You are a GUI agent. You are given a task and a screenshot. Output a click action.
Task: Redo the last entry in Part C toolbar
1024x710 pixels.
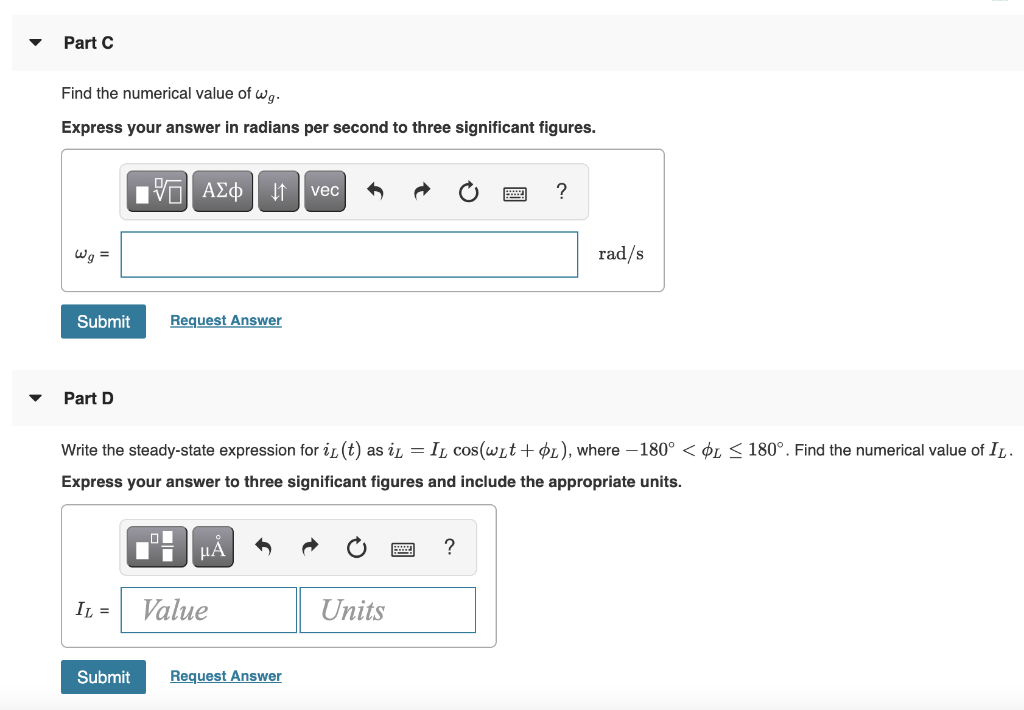(421, 191)
